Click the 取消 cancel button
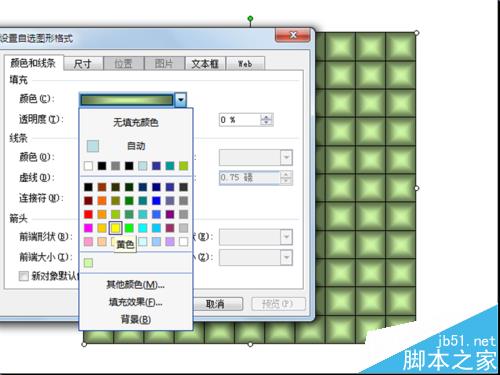 coord(215,304)
